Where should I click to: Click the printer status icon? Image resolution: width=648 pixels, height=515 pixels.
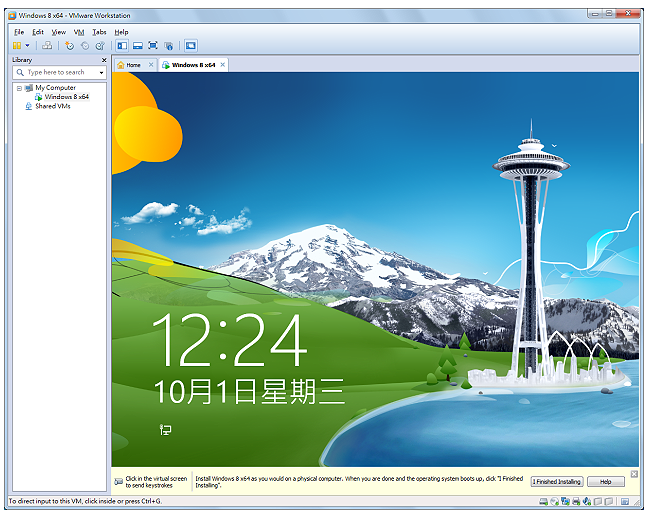pos(576,502)
